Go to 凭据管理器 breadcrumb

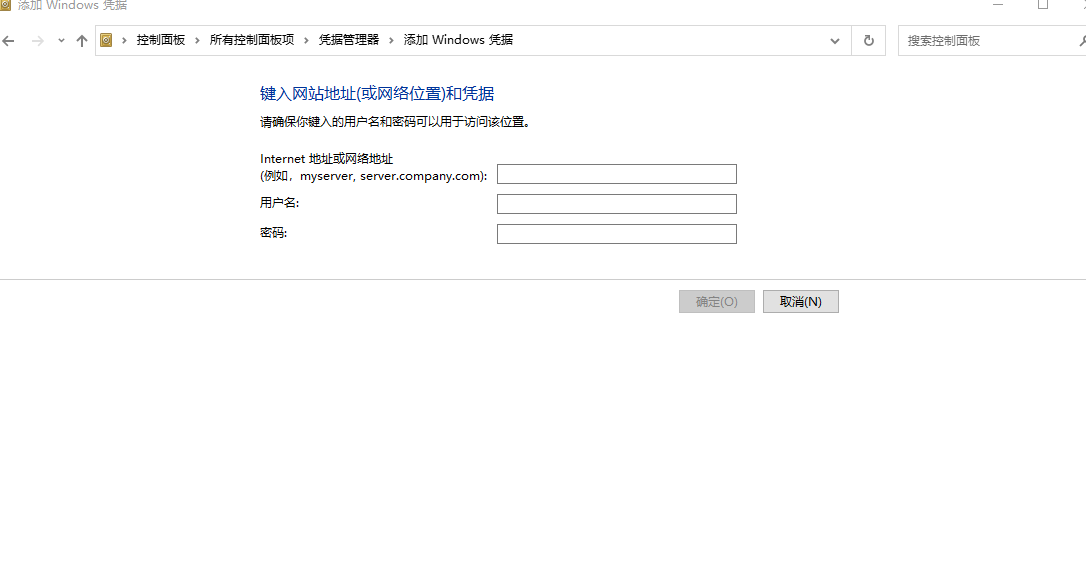click(349, 40)
